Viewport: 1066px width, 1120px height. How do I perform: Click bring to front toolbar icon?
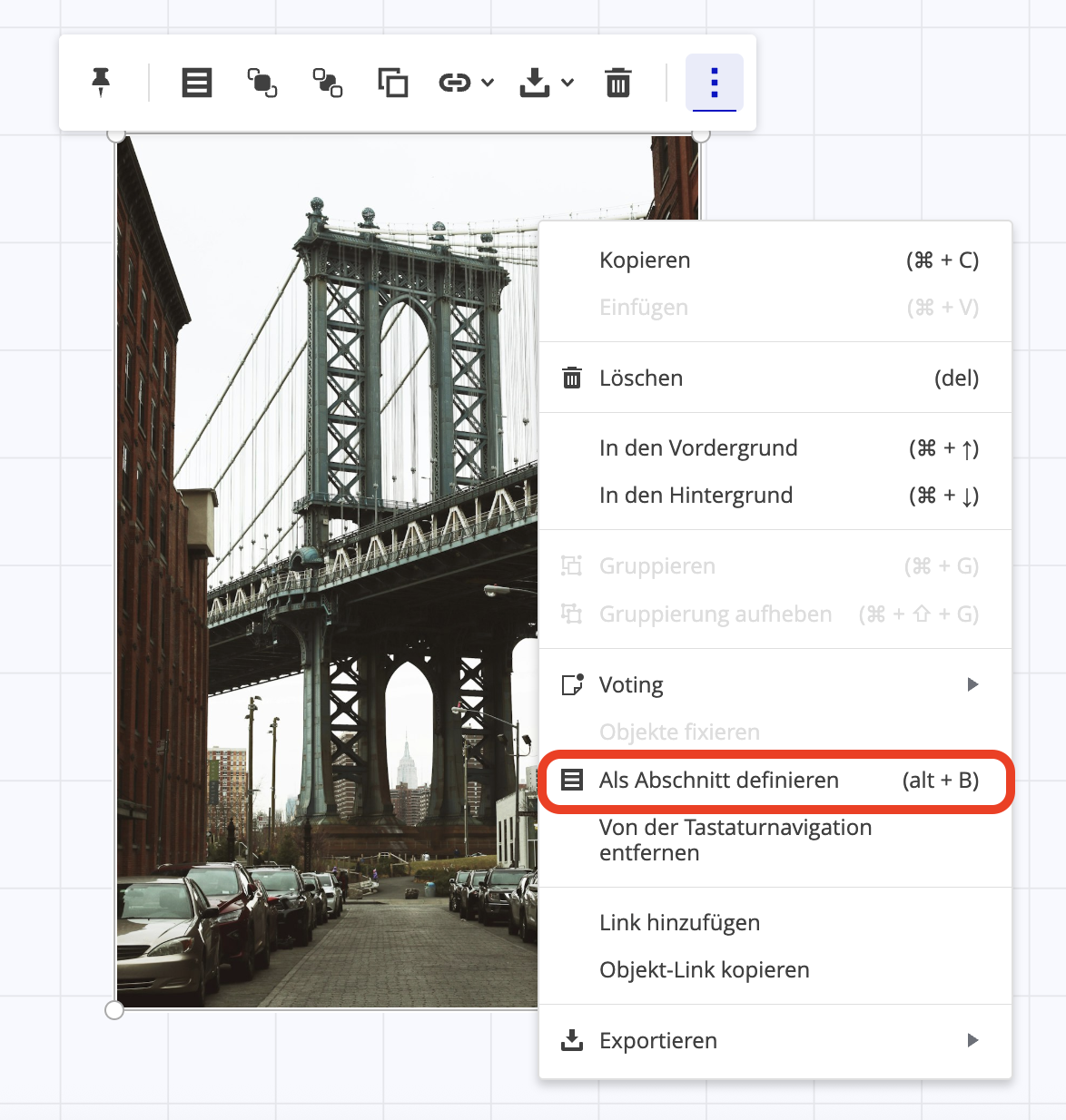click(262, 83)
